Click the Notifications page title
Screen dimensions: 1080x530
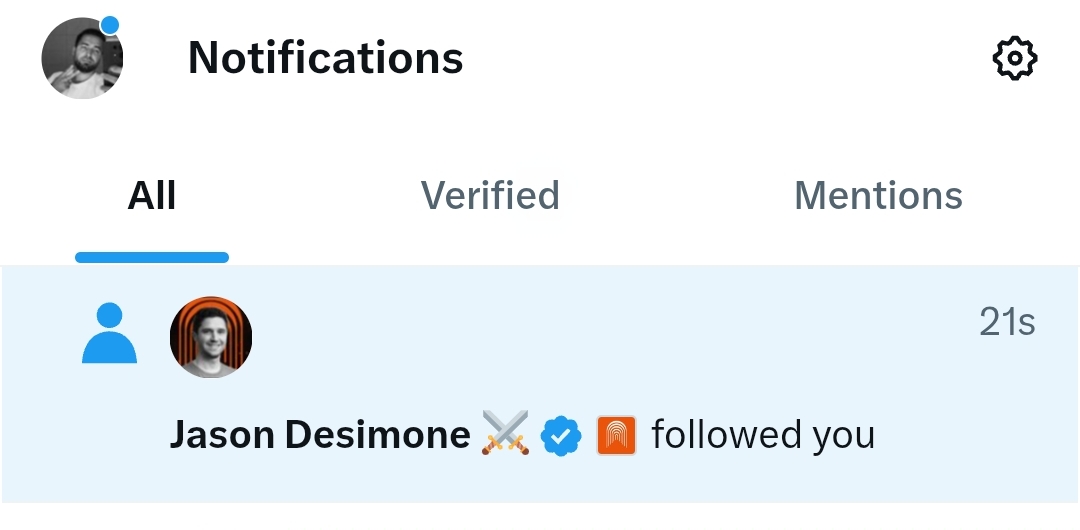tap(325, 59)
